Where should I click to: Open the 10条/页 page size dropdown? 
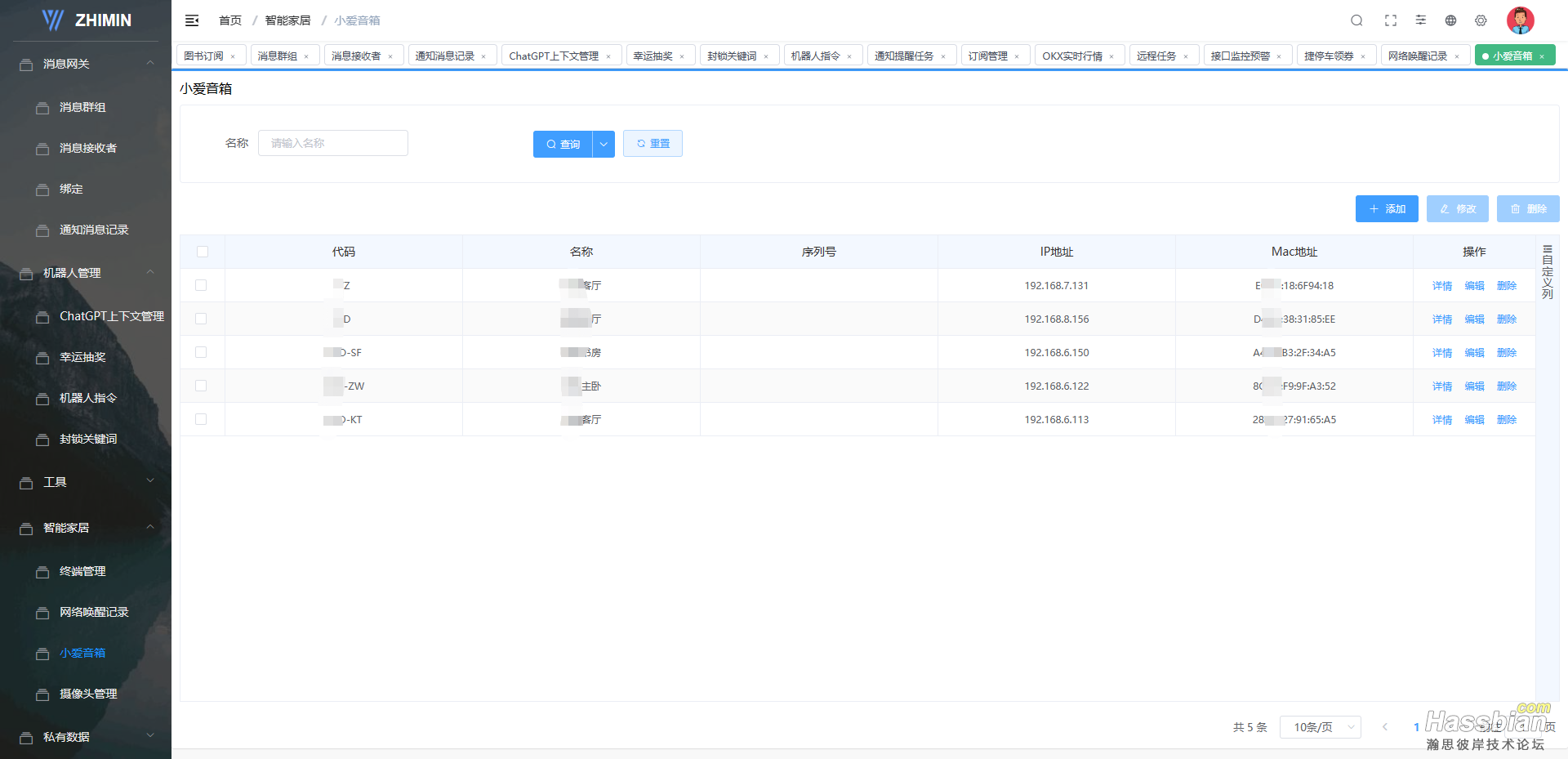[1321, 727]
